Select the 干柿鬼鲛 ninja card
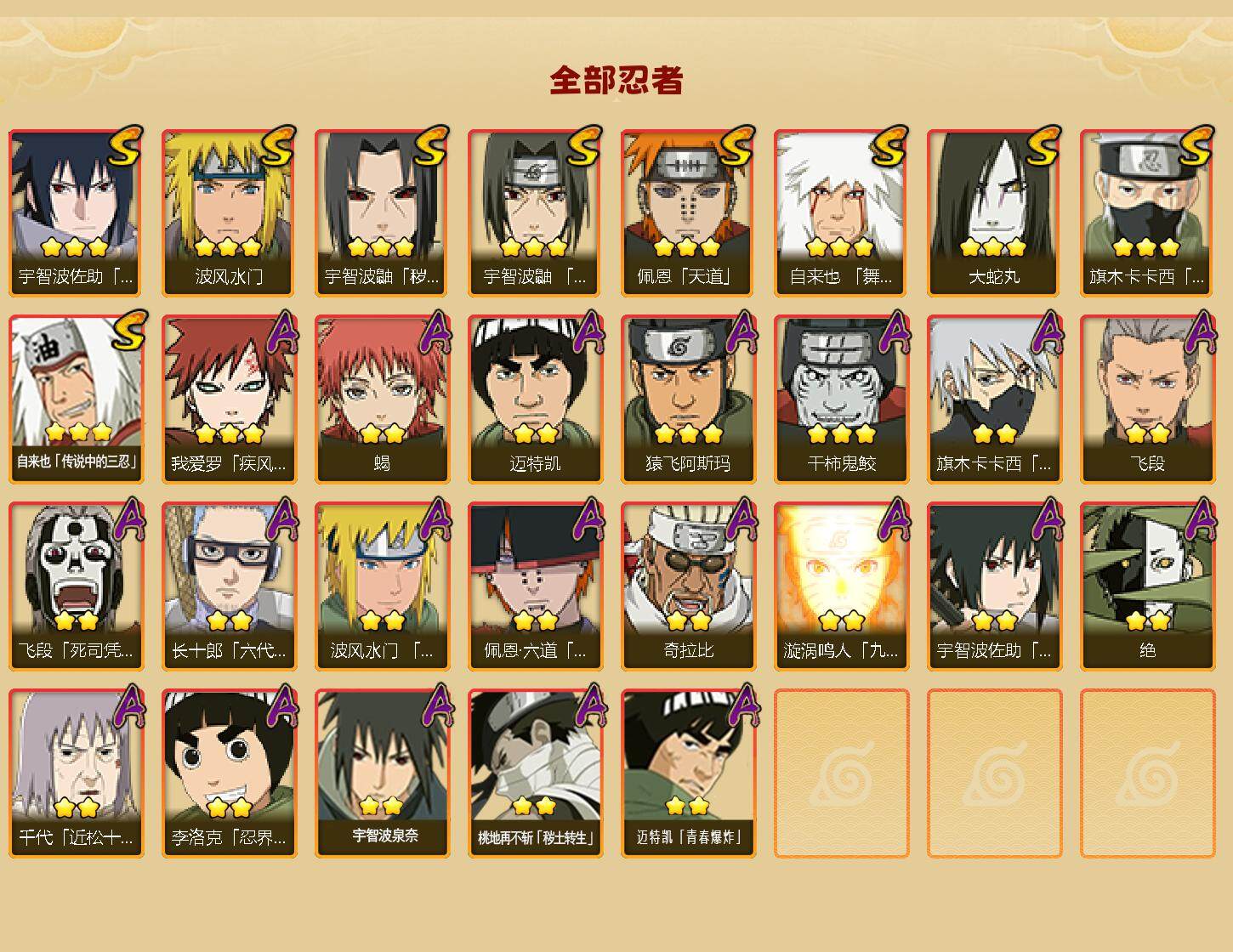The height and width of the screenshot is (952, 1233). coord(841,399)
